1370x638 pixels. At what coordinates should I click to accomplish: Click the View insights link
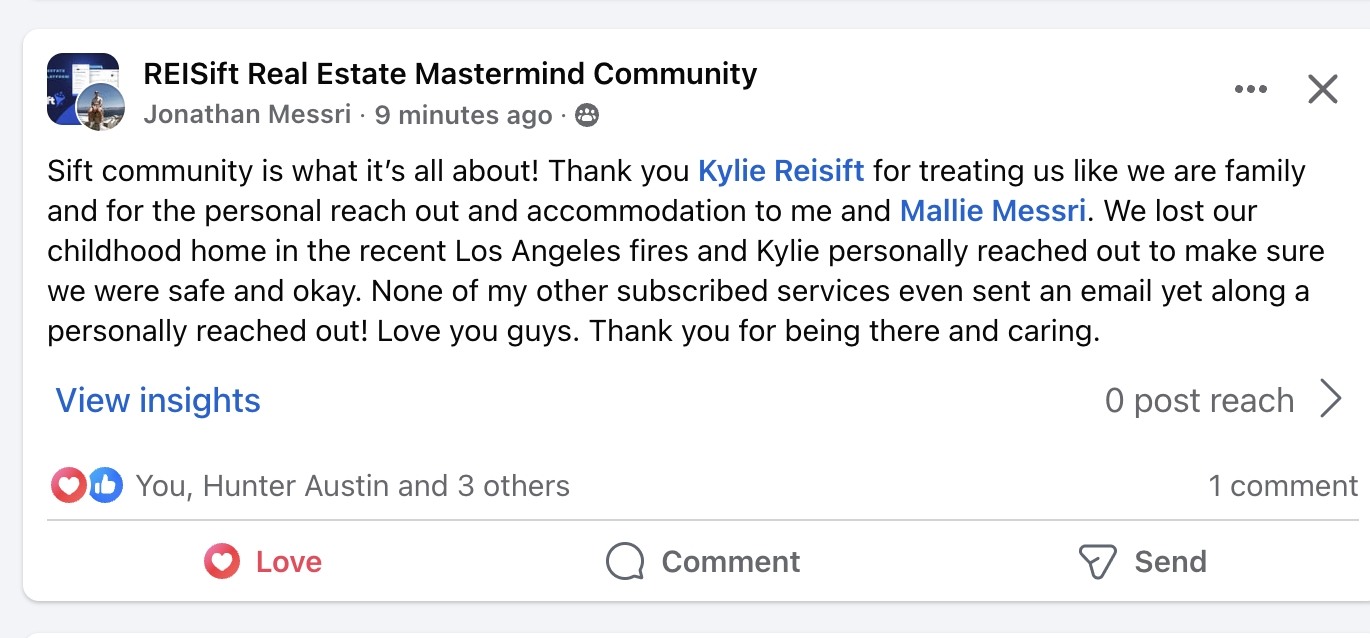point(158,401)
